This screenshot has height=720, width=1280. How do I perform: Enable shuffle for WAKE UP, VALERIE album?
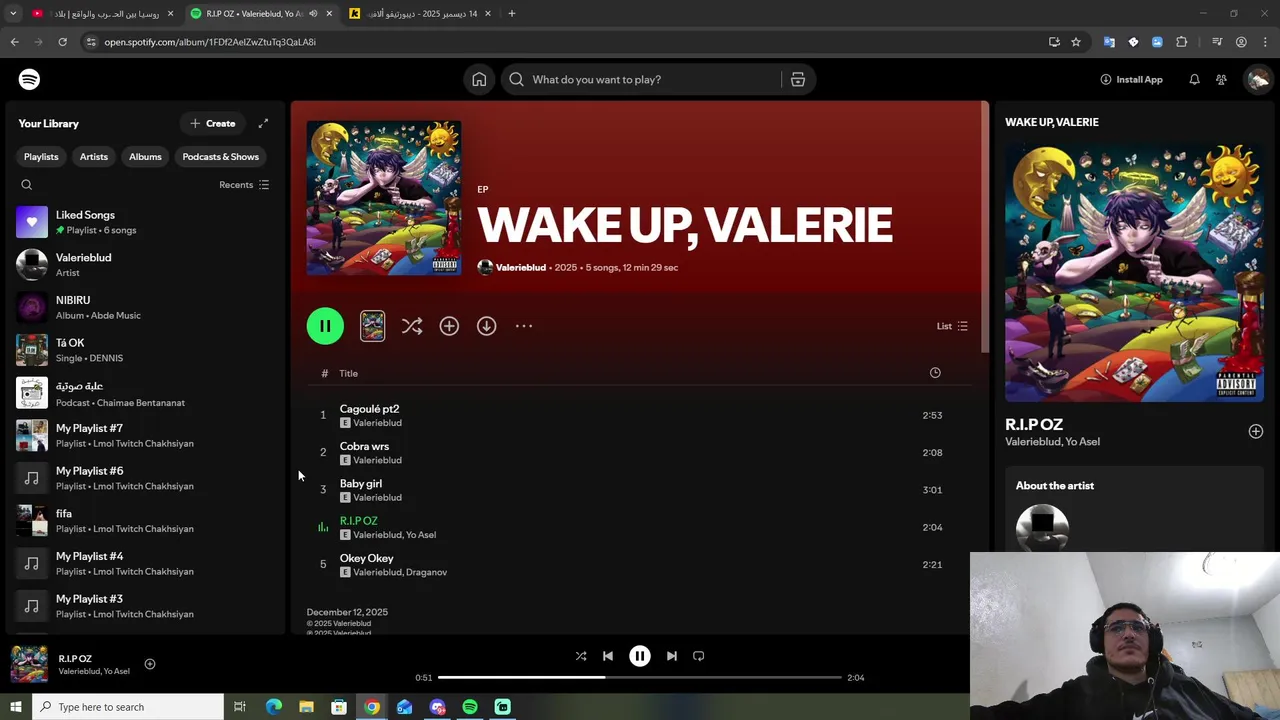(412, 326)
